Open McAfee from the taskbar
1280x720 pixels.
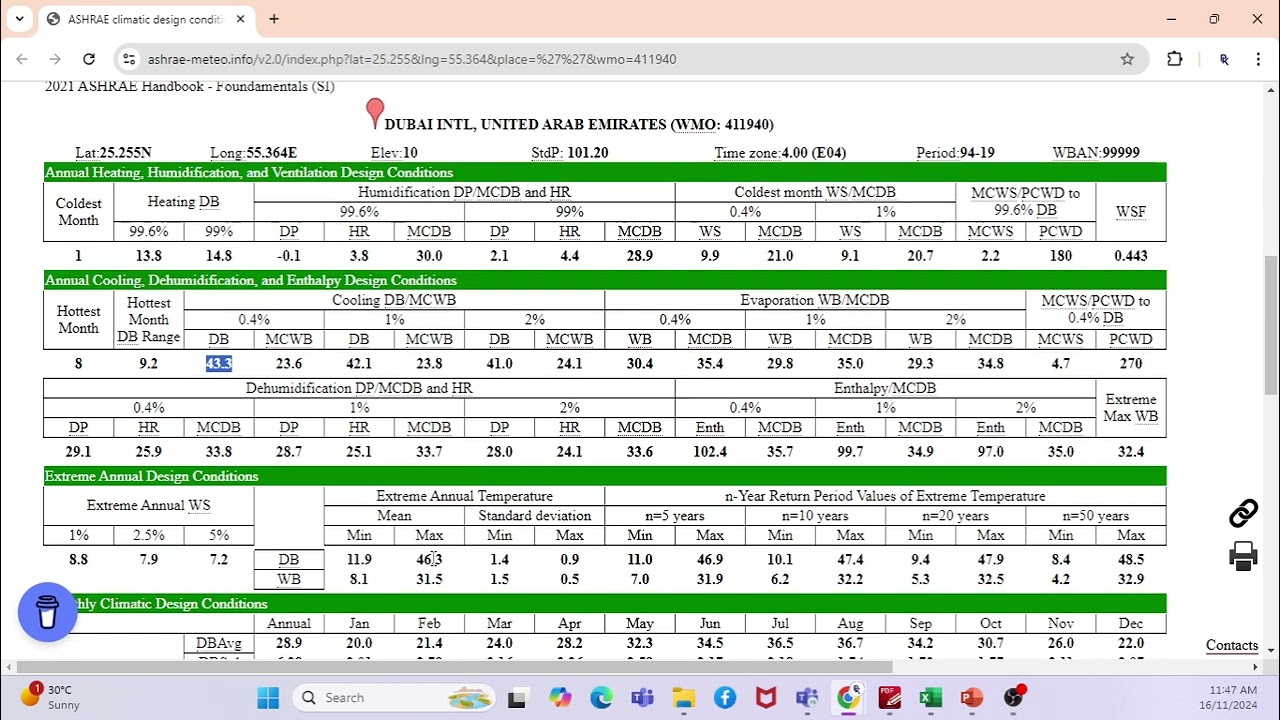tap(766, 698)
